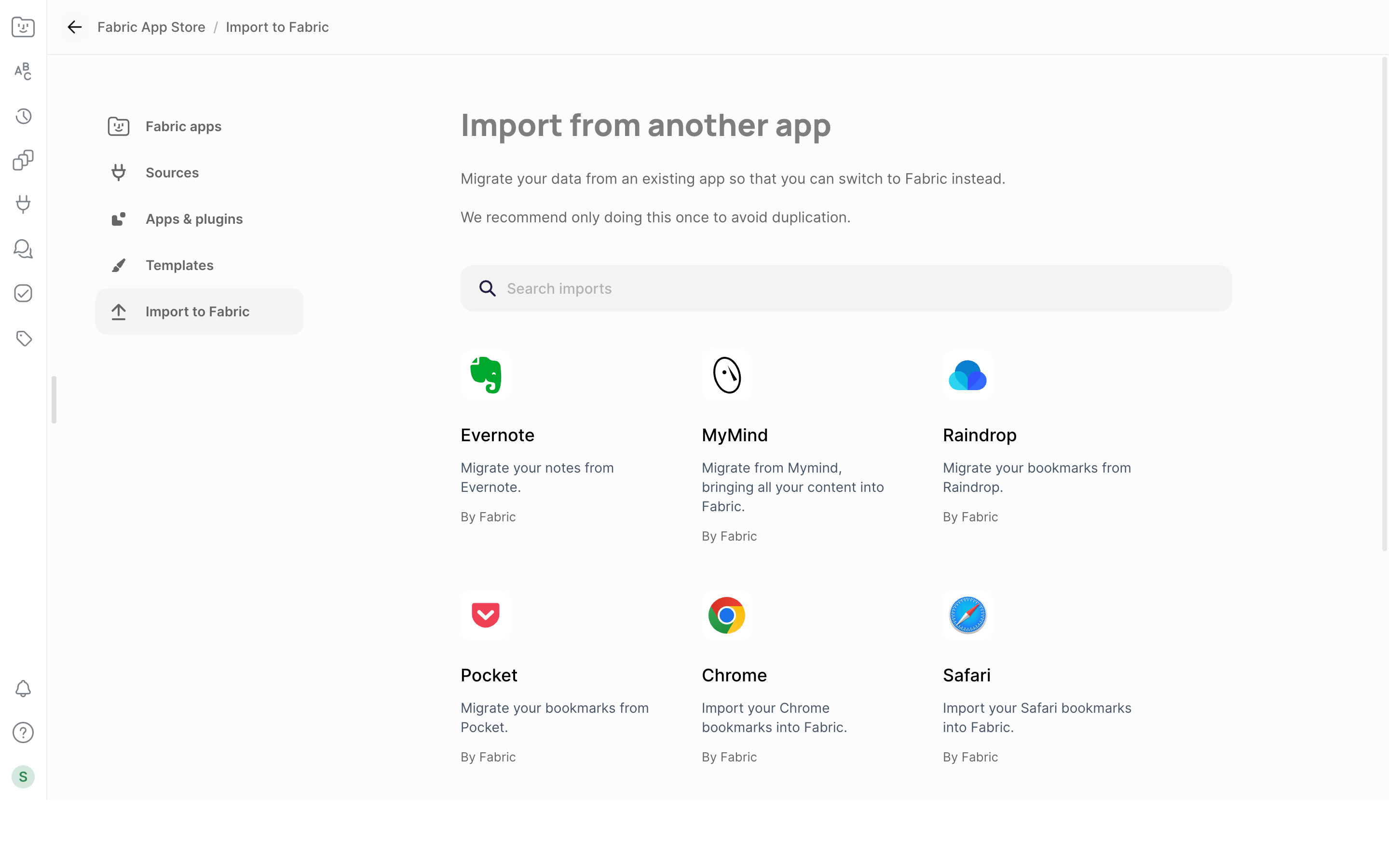Click the MyMind description text

pos(793,487)
